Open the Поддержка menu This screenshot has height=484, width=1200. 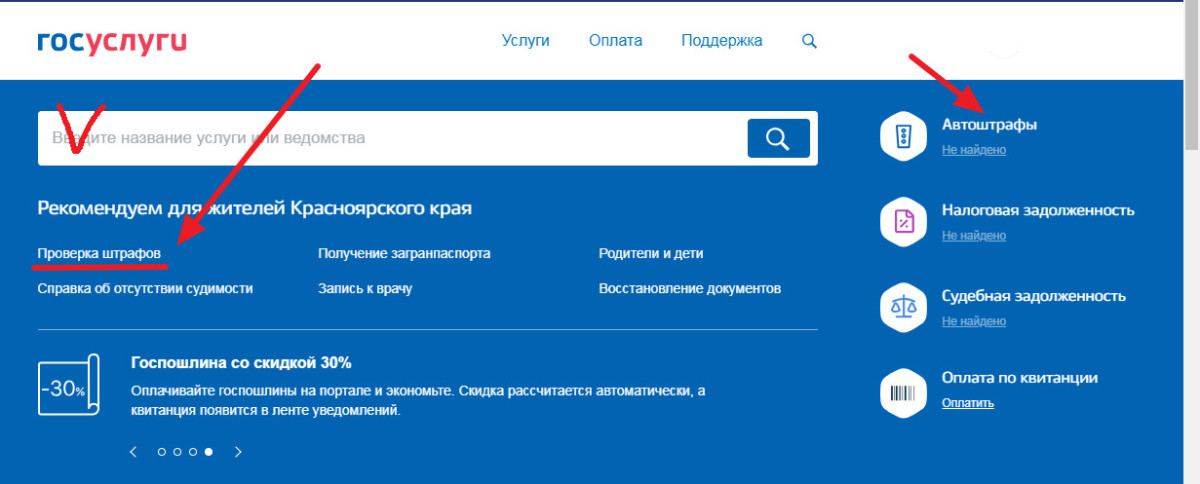722,41
